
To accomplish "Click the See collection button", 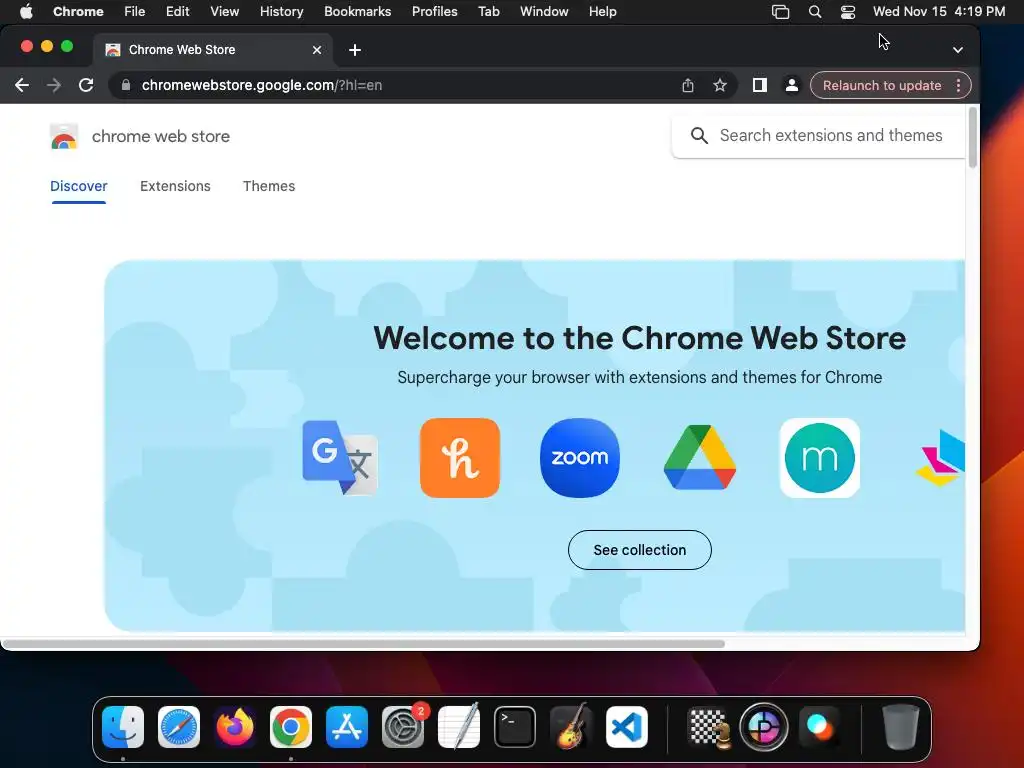I will [x=639, y=550].
